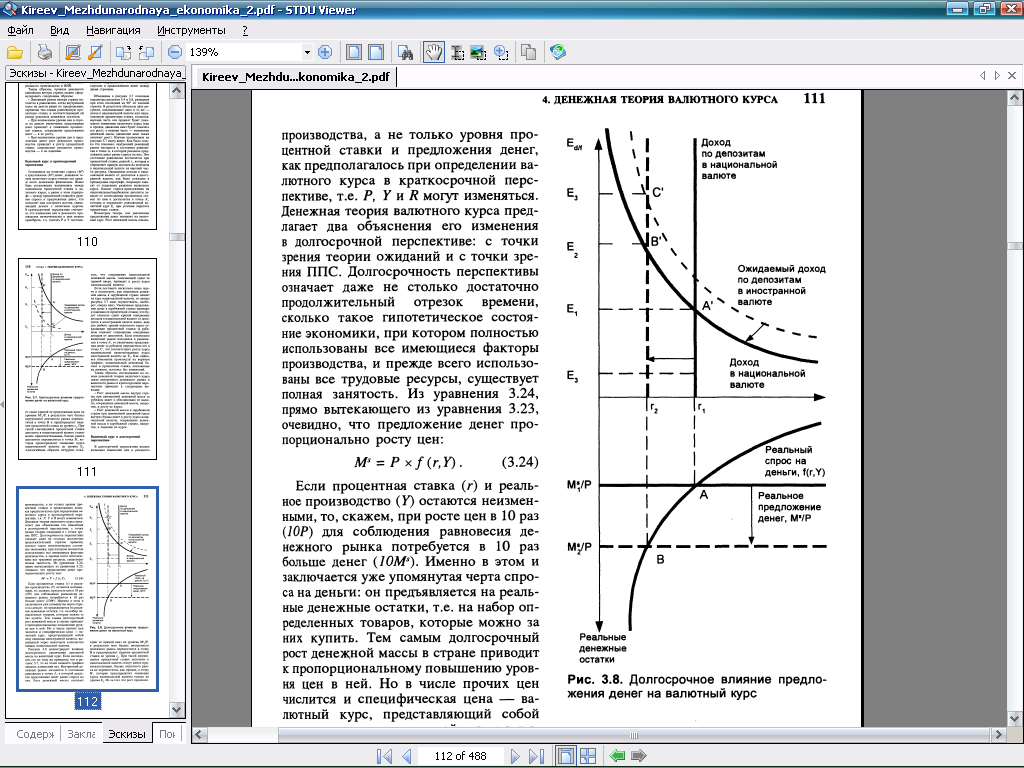Click the page label 110 under thumbnail
This screenshot has width=1024, height=768.
pos(88,242)
